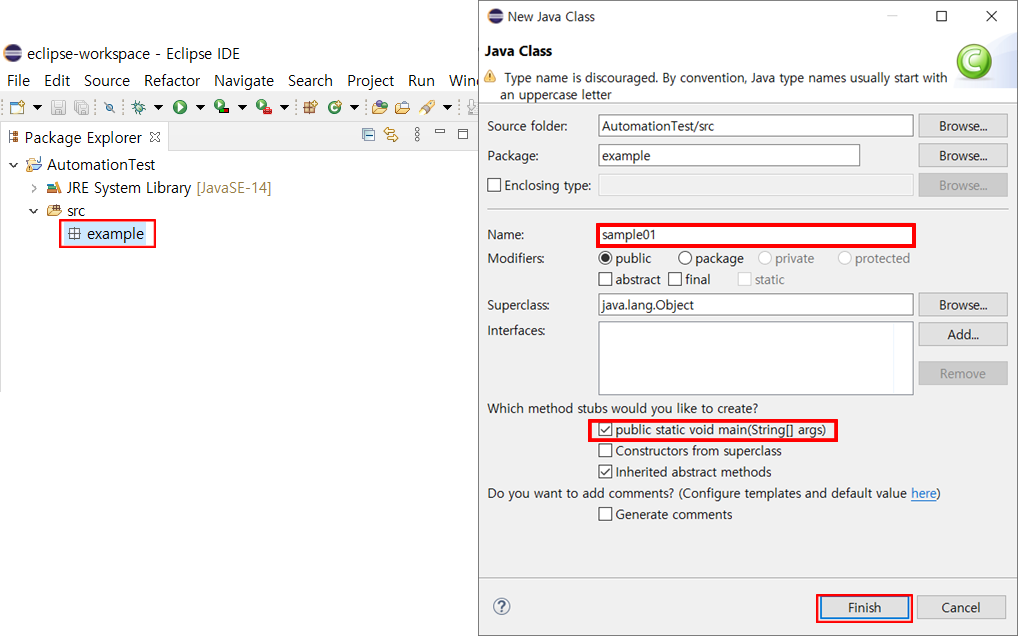1018x636 pixels.
Task: Click the Superclass Browse button
Action: [963, 305]
